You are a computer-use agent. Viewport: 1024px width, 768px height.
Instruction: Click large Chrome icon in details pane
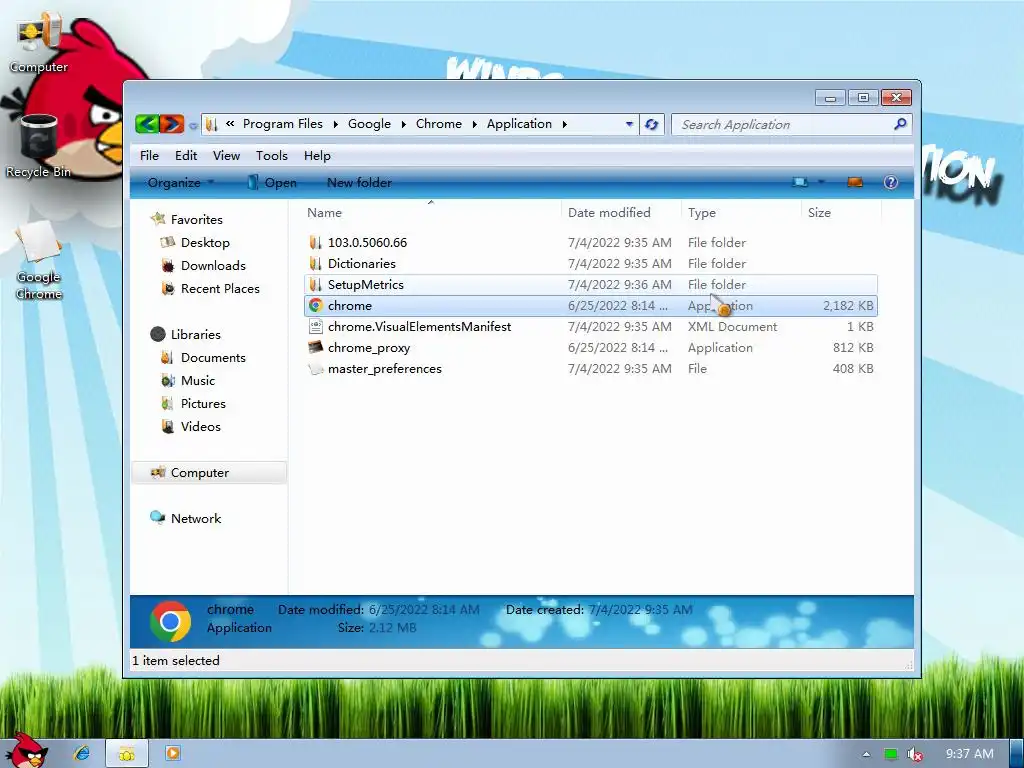pyautogui.click(x=170, y=621)
